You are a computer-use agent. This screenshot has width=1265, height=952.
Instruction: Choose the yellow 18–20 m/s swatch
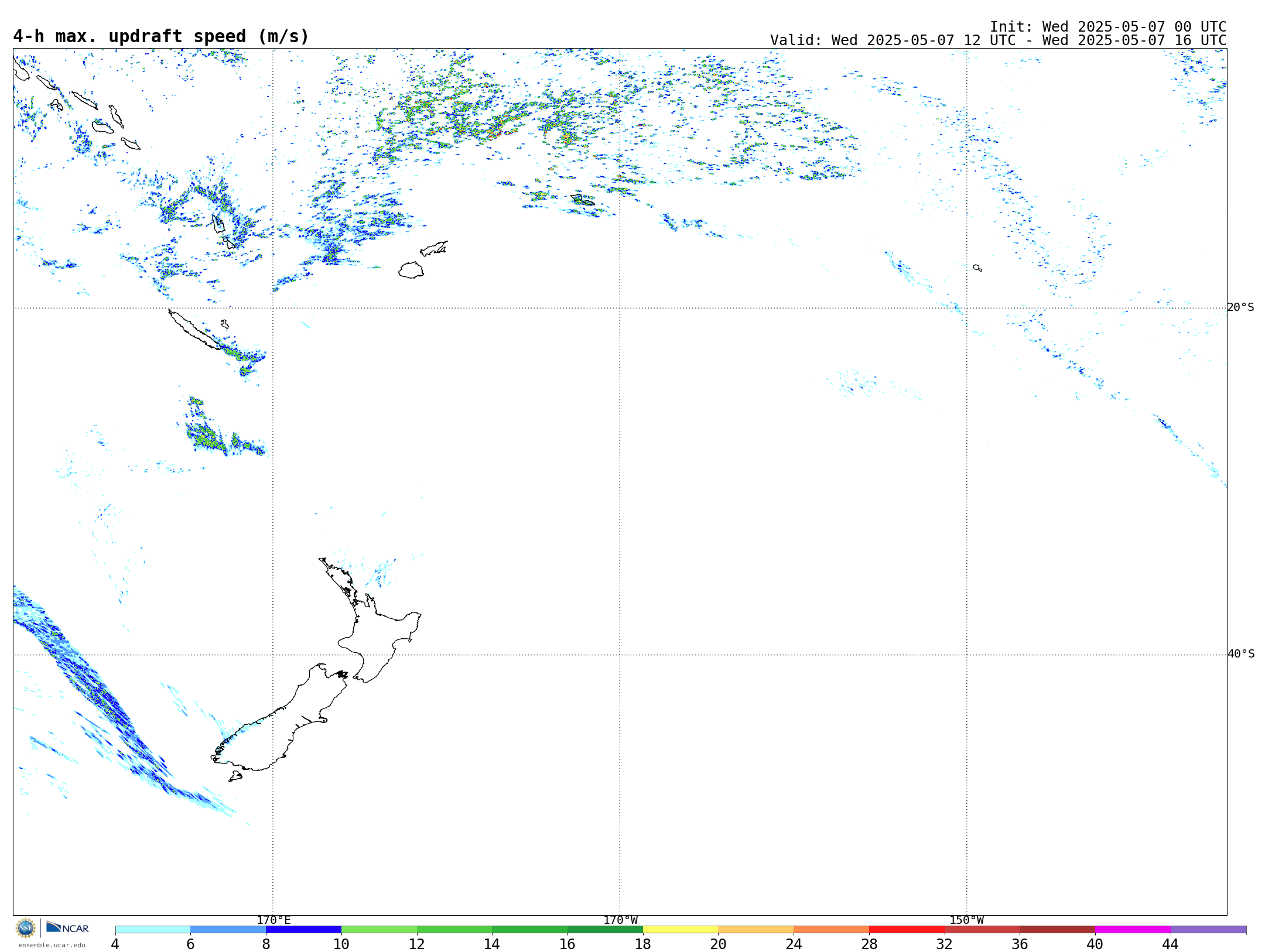click(681, 929)
